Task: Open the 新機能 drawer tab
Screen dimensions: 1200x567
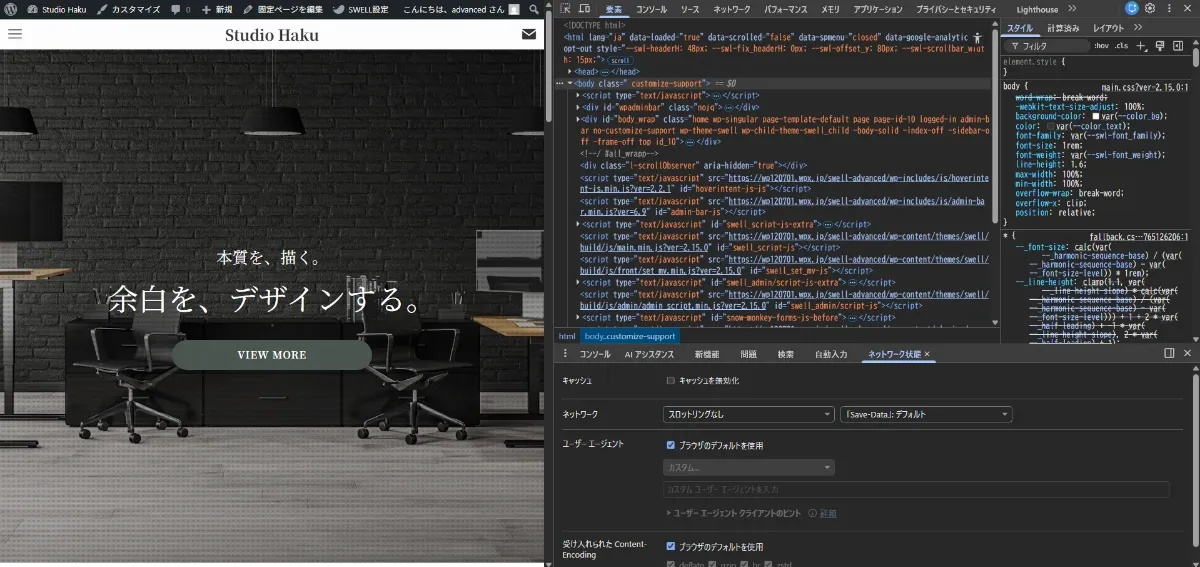Action: tap(707, 354)
